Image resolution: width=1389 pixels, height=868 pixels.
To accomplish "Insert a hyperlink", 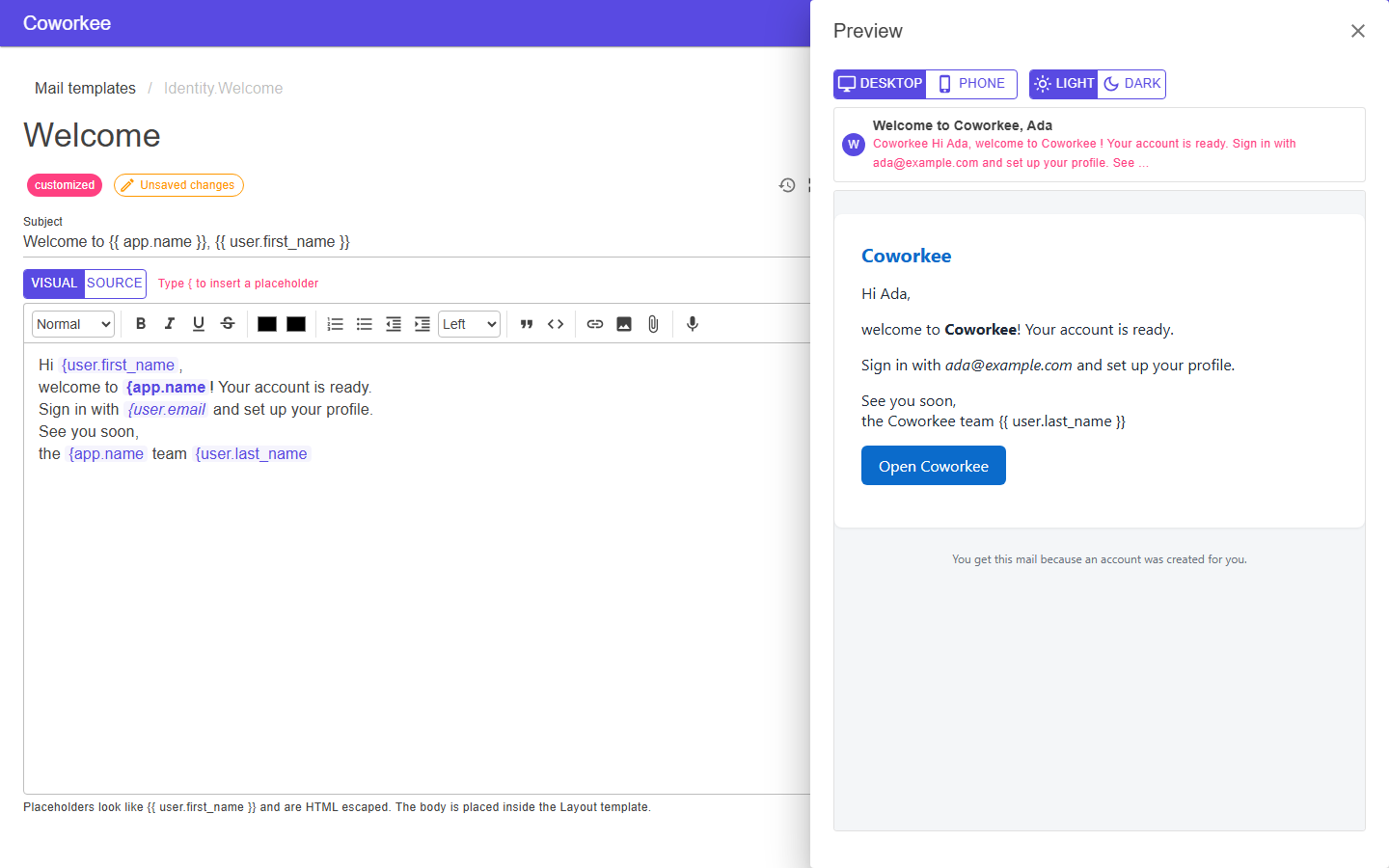I will (x=595, y=324).
